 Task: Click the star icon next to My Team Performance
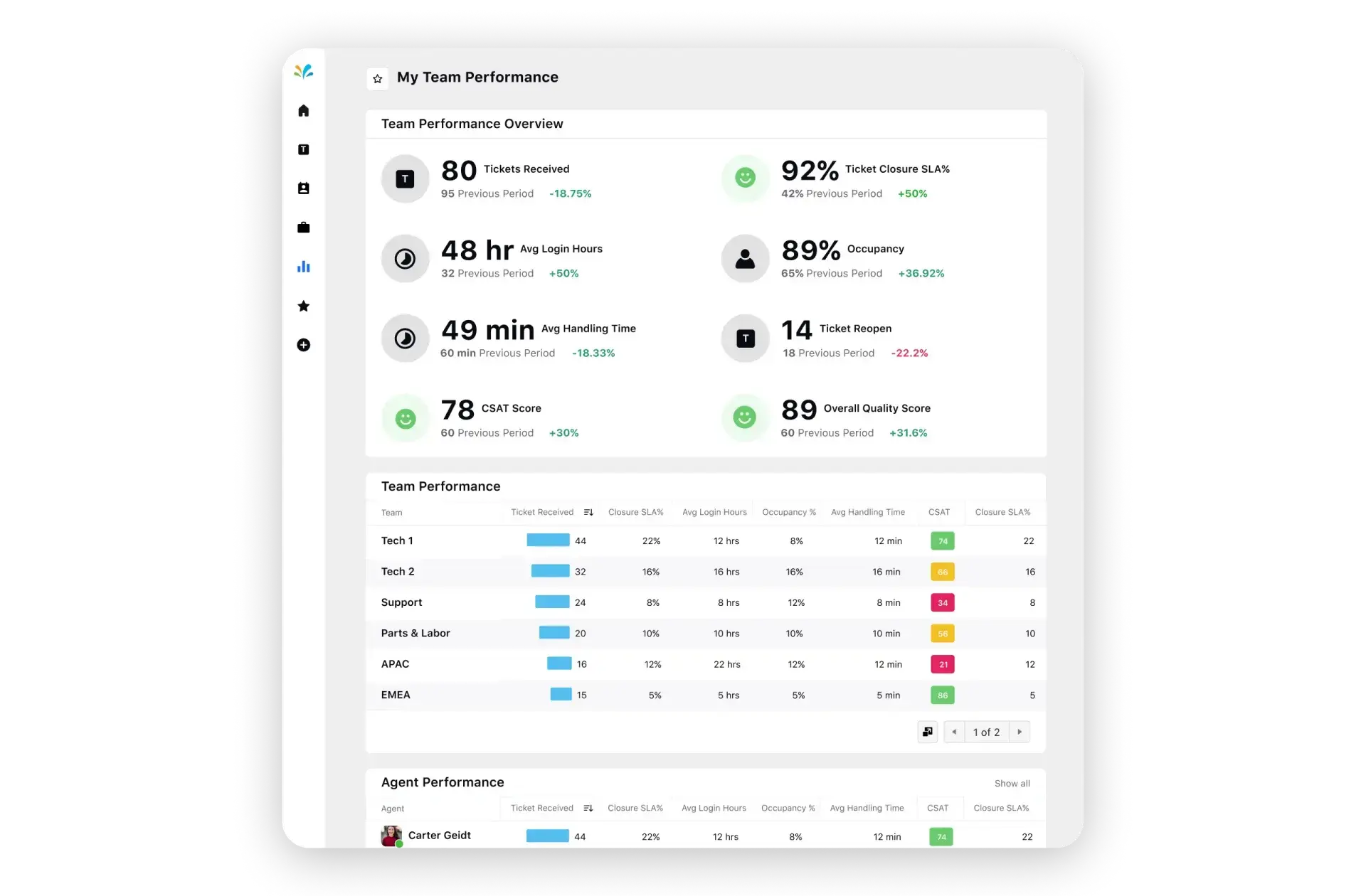[378, 78]
